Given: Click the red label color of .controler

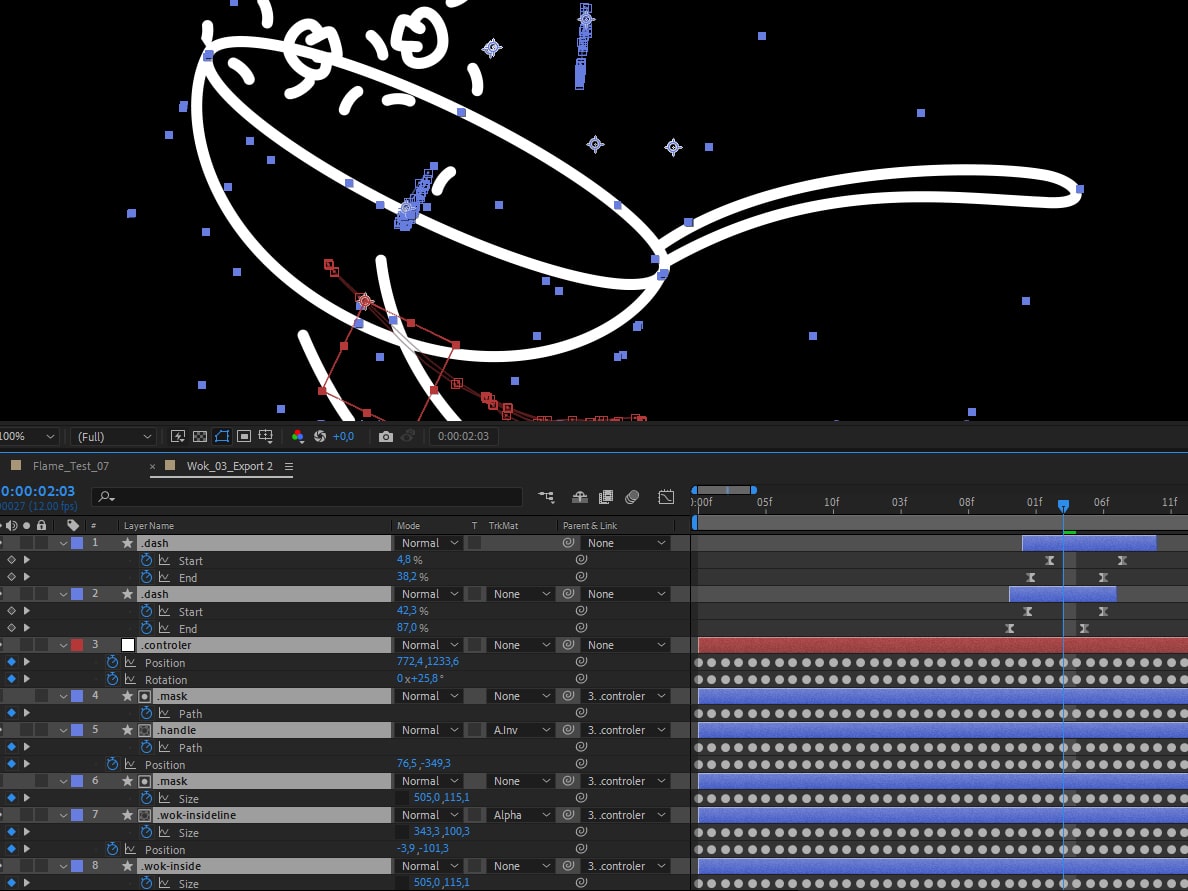Looking at the screenshot, I should point(77,645).
